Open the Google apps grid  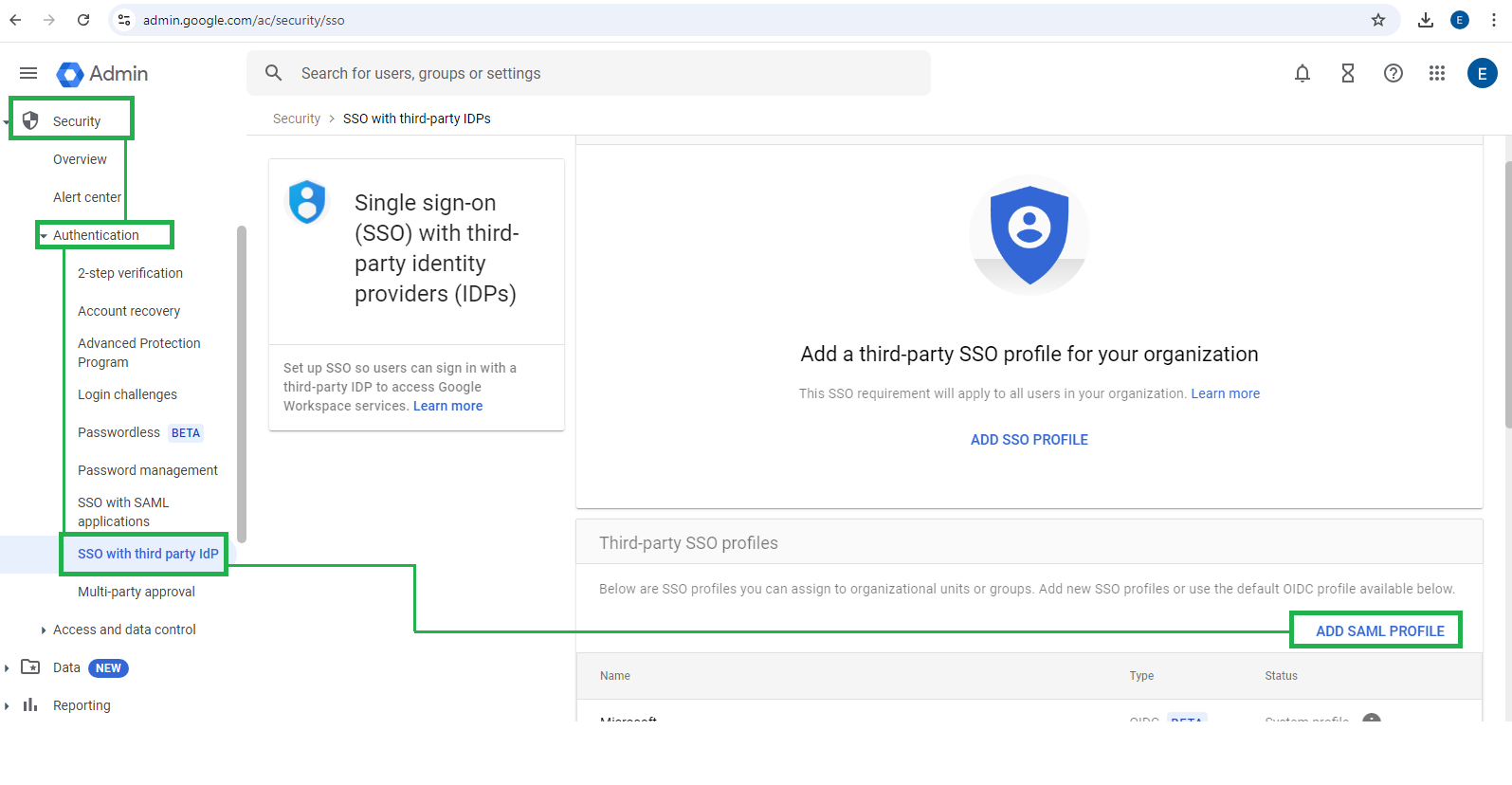tap(1437, 73)
